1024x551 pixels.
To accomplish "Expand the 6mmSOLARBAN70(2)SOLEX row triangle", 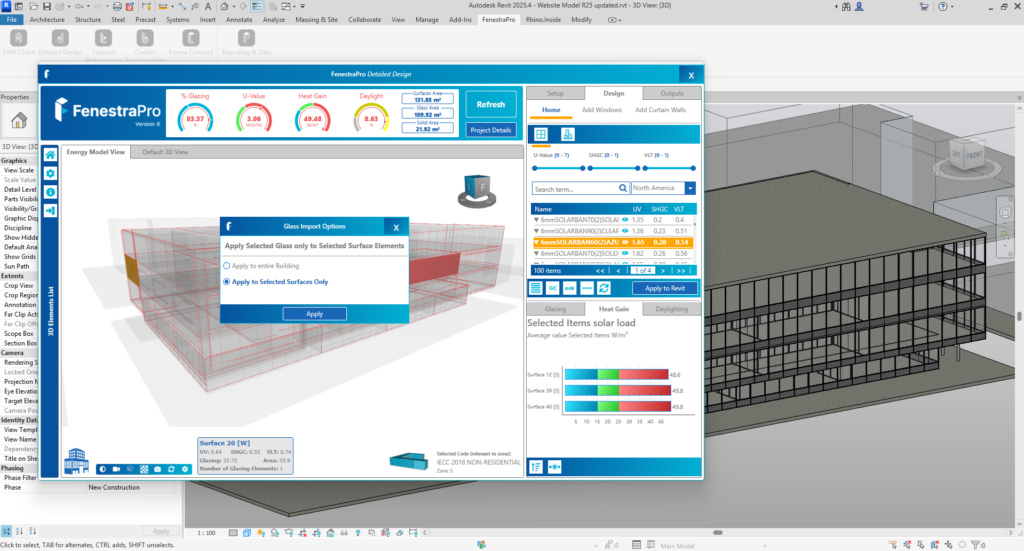I will [x=536, y=253].
